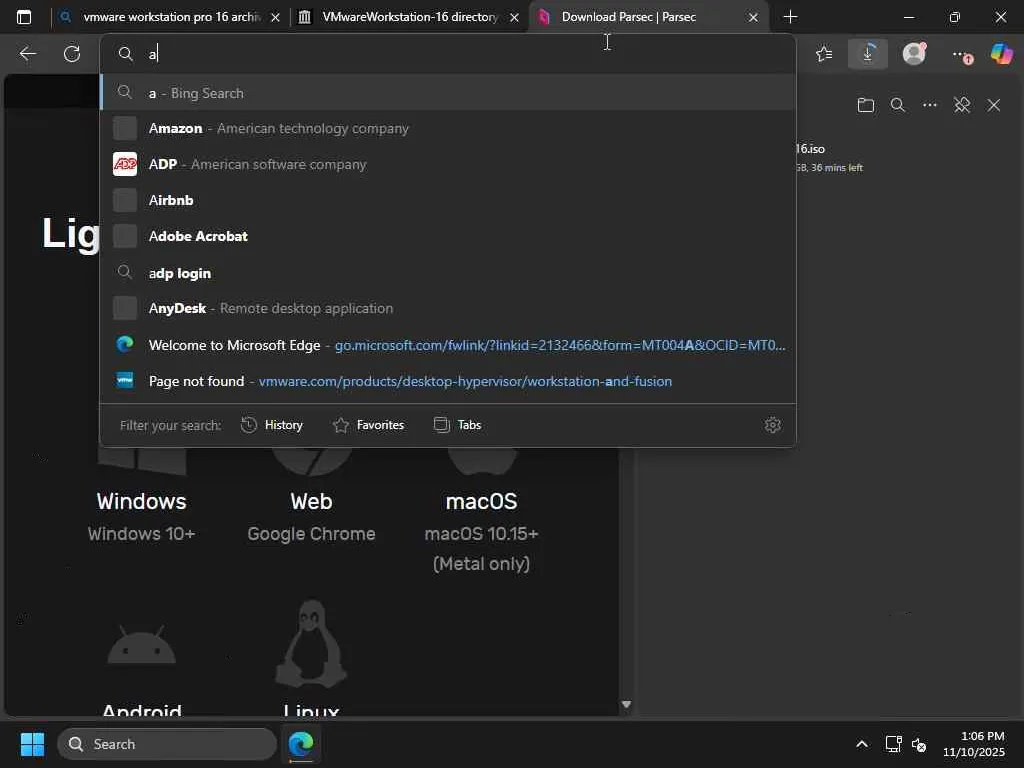
Task: Open the clock and date flyout
Action: [974, 744]
